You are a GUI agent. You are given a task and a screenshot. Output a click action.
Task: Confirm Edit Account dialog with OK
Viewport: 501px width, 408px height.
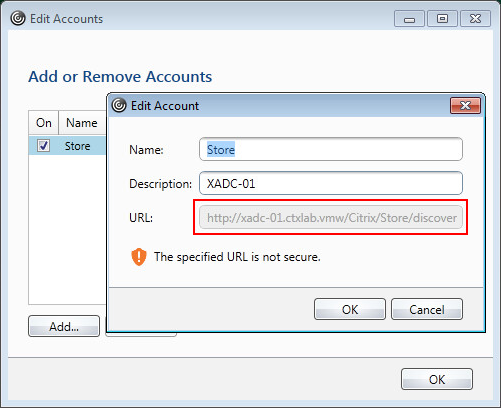[x=350, y=309]
